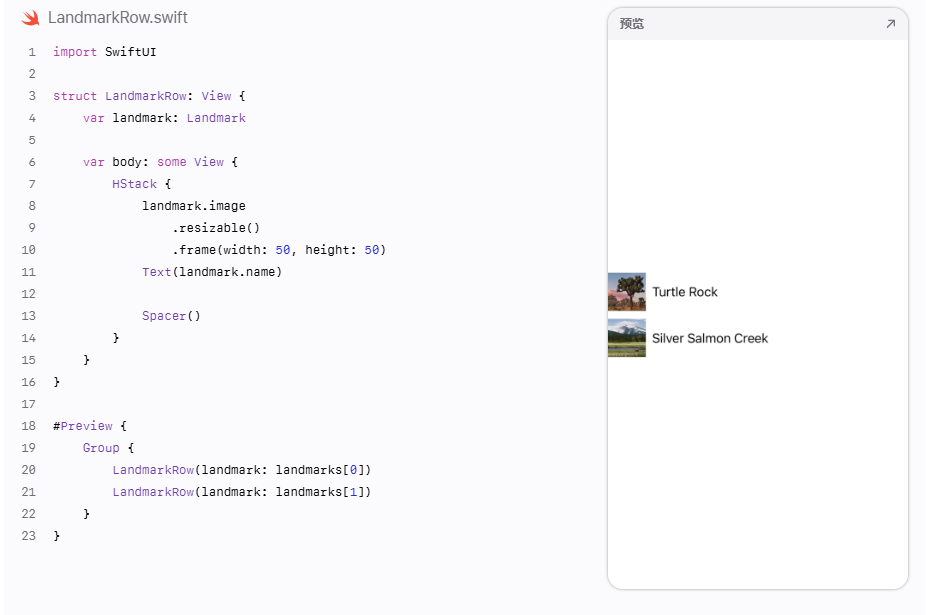Select the Silver Salmon Creek row text
Screen dimensions: 926x615
710,338
